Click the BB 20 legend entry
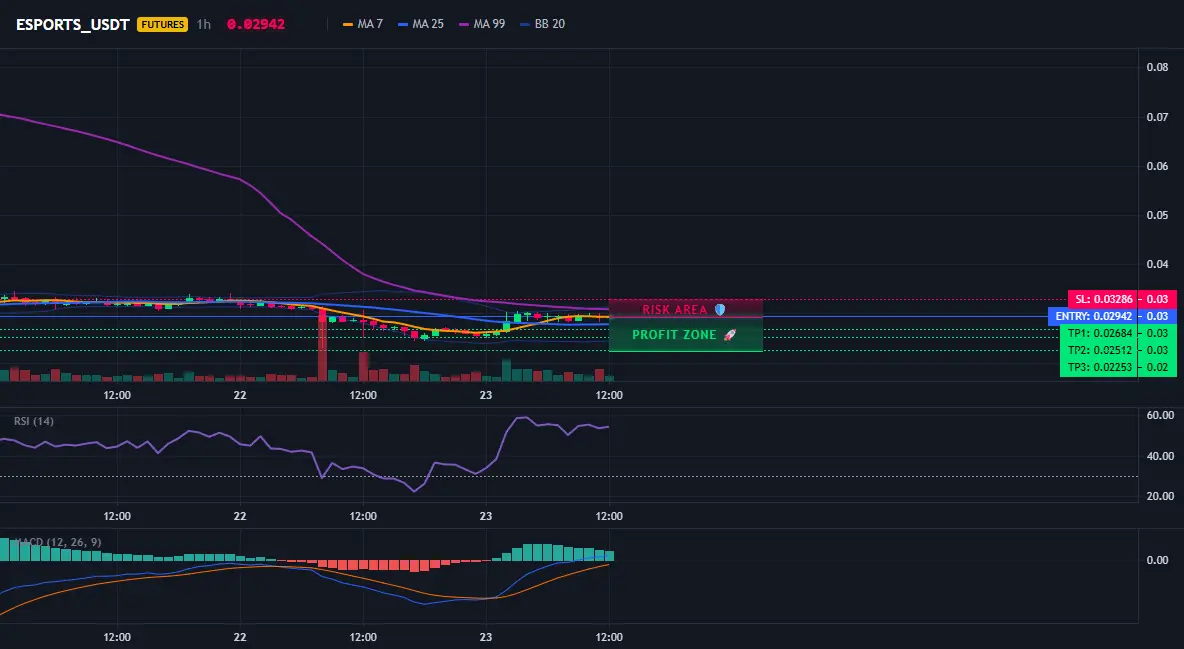 pyautogui.click(x=542, y=24)
